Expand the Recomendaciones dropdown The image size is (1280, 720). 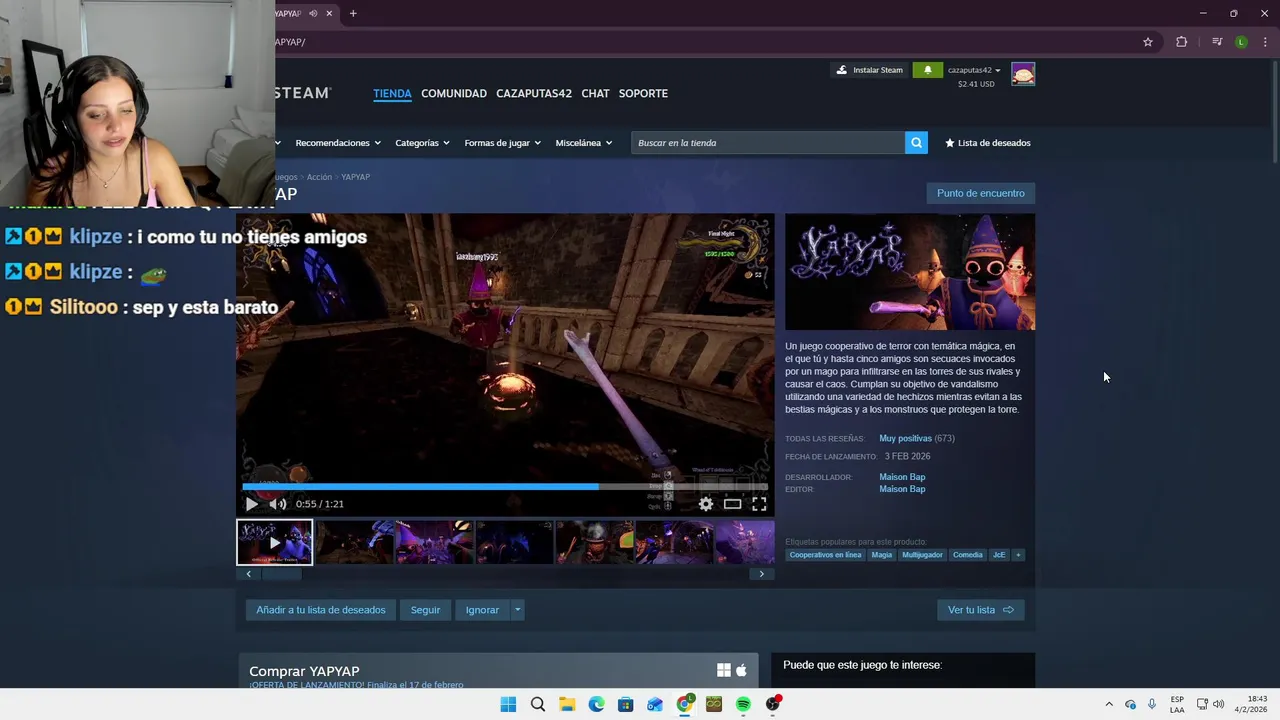(338, 143)
